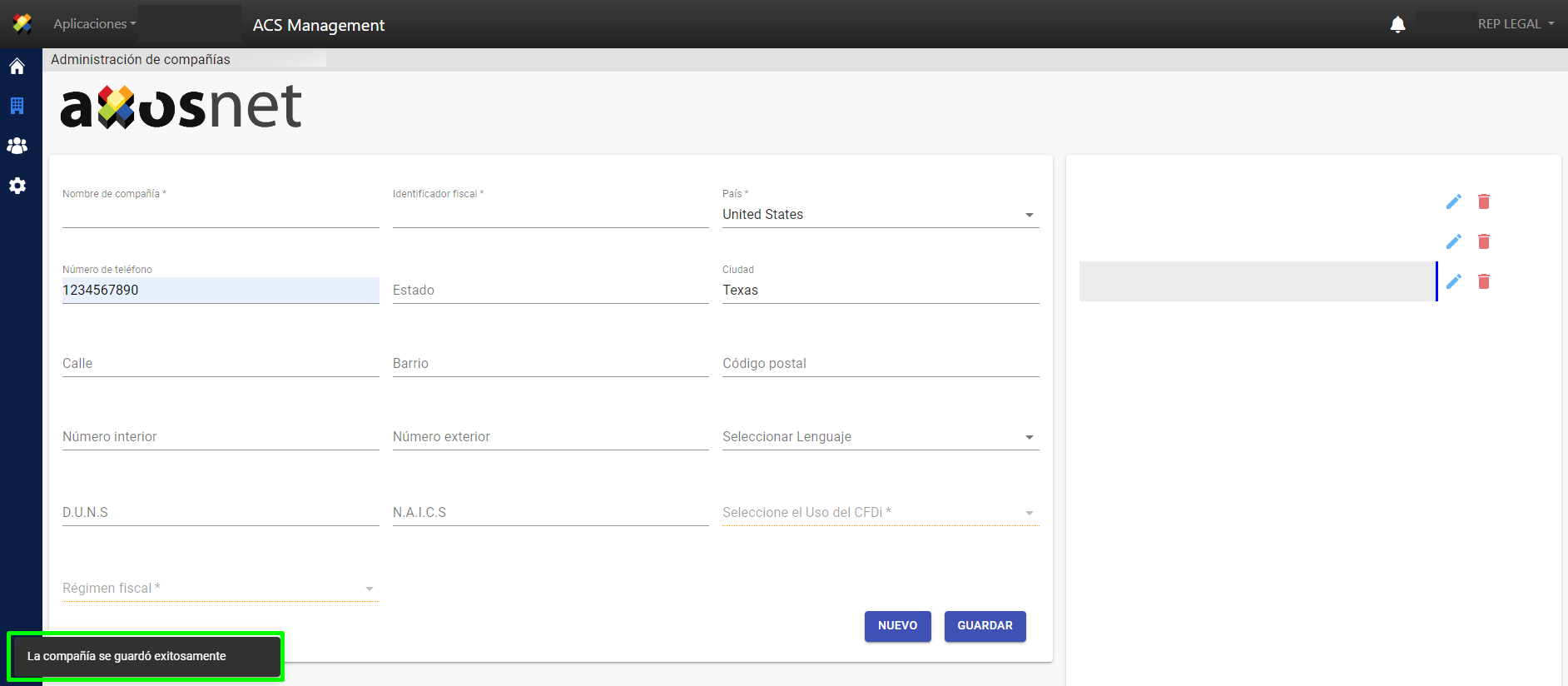Focus the Nombre de compañía field
1568x686 pixels.
[x=221, y=215]
